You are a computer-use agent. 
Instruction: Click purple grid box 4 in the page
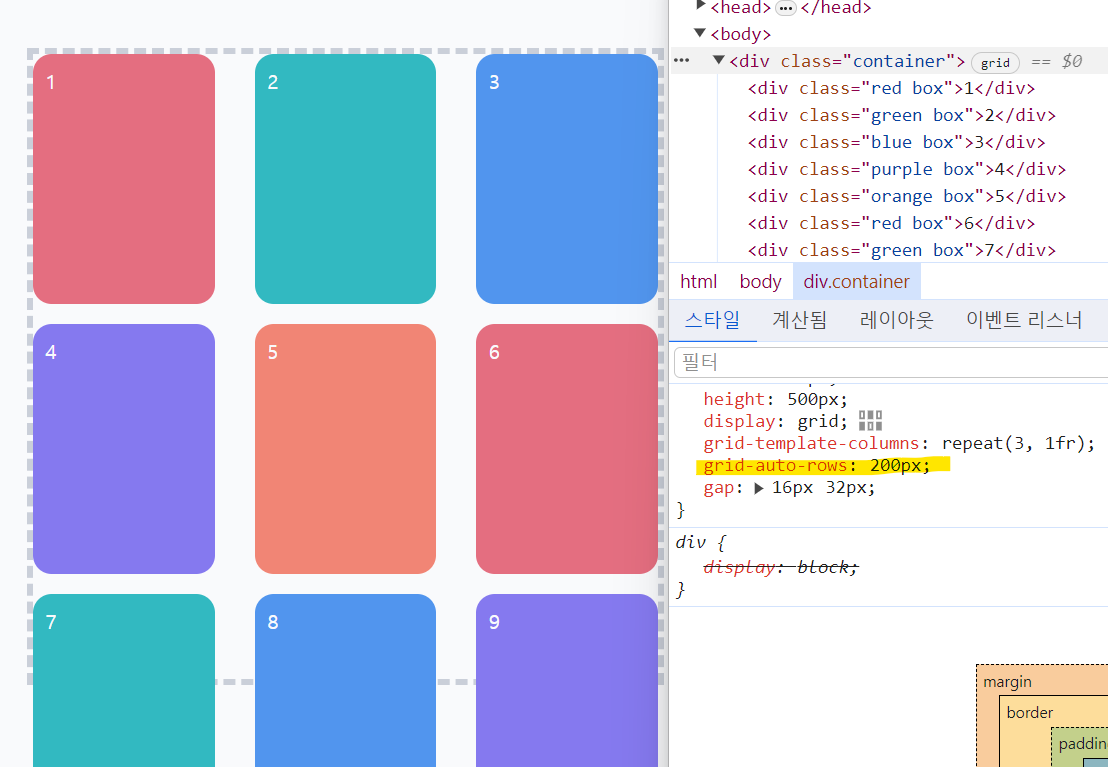124,449
